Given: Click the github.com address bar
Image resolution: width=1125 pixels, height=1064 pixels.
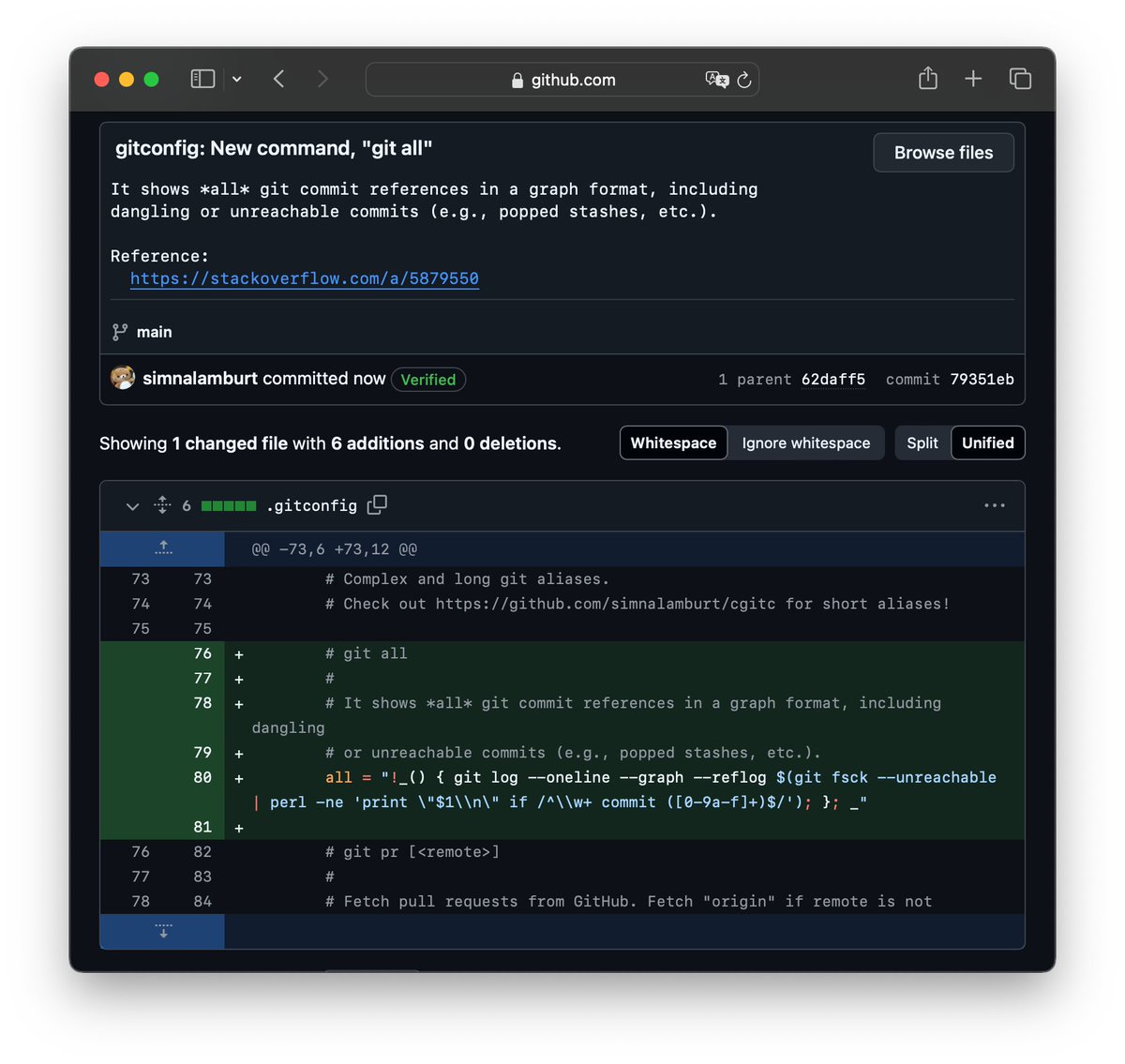Looking at the screenshot, I should coord(562,80).
